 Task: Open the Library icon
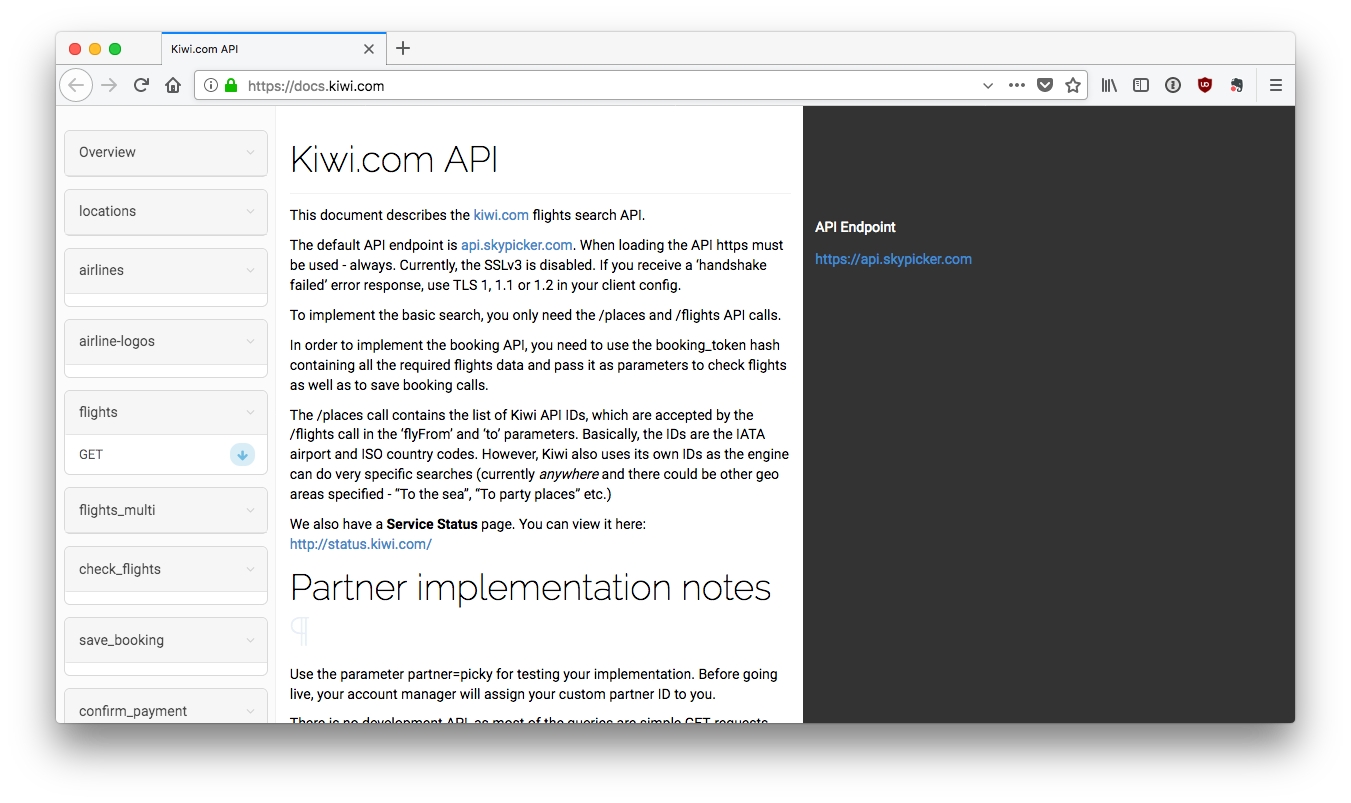[1109, 86]
